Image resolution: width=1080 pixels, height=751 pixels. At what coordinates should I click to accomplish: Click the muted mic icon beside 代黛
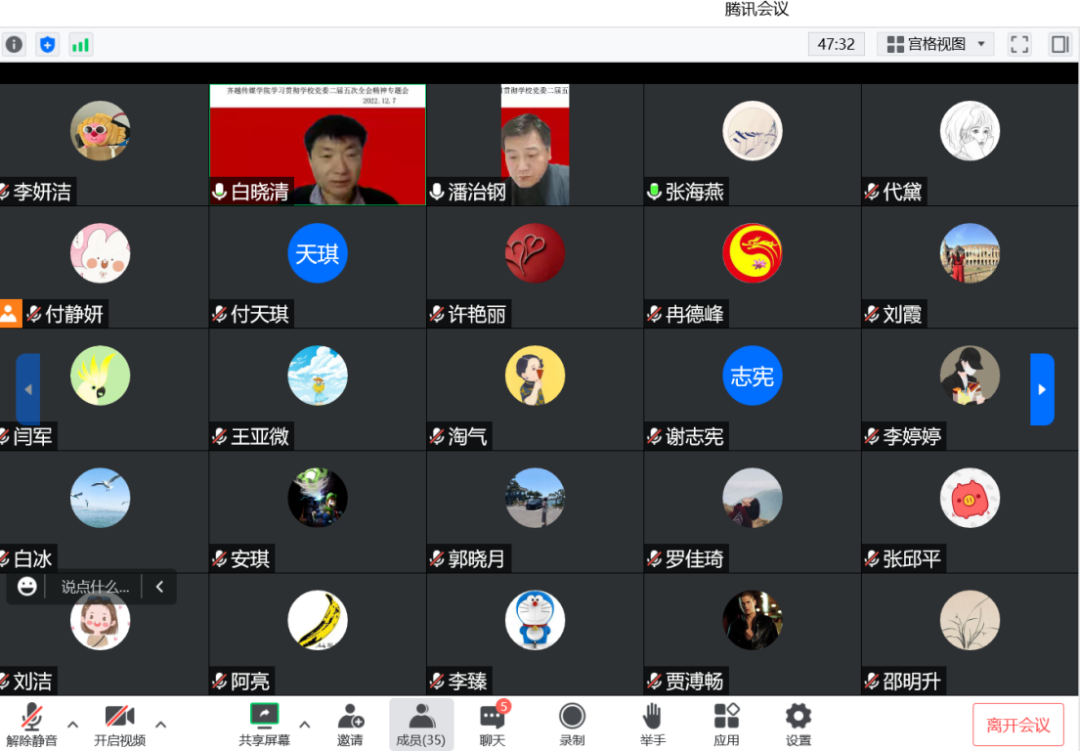[872, 192]
